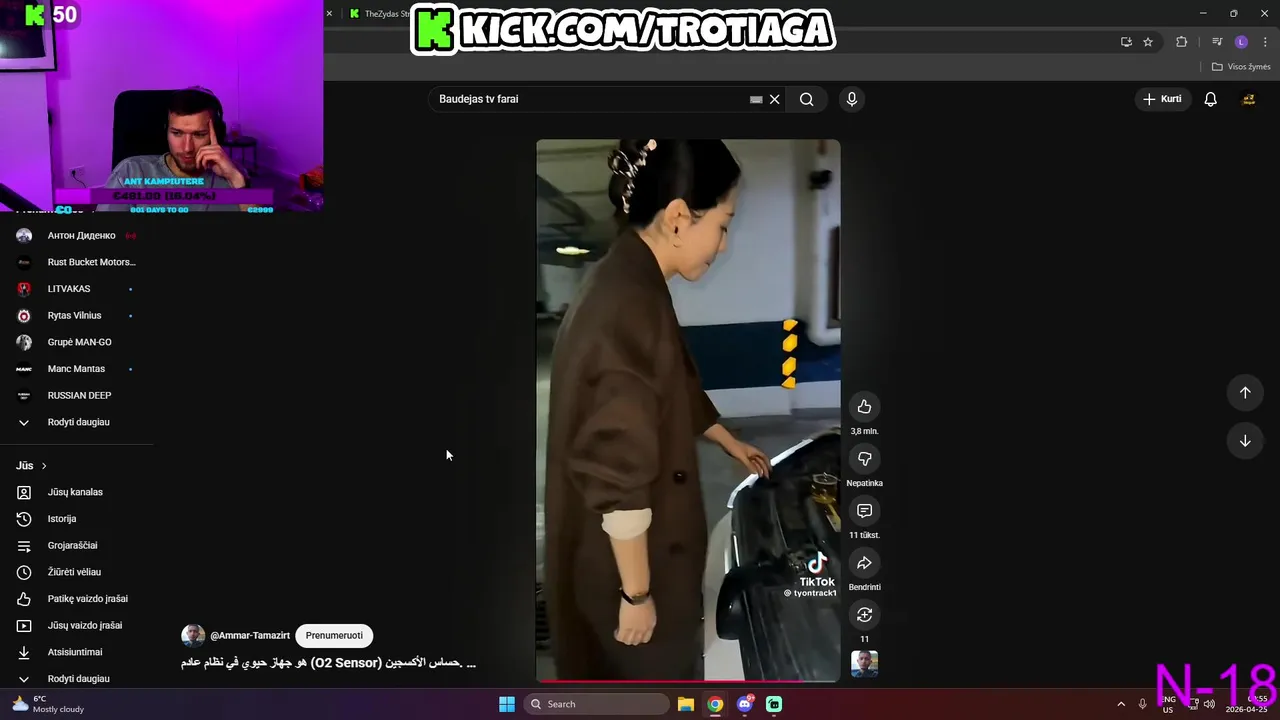Click the short video player
Image resolution: width=1280 pixels, height=720 pixels.
coord(688,410)
